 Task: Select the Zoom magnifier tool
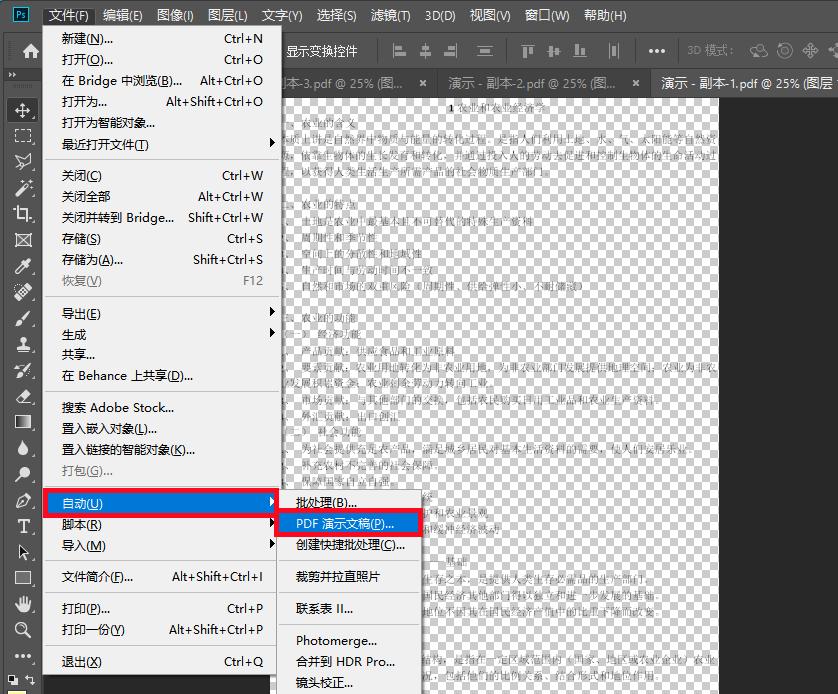click(22, 630)
